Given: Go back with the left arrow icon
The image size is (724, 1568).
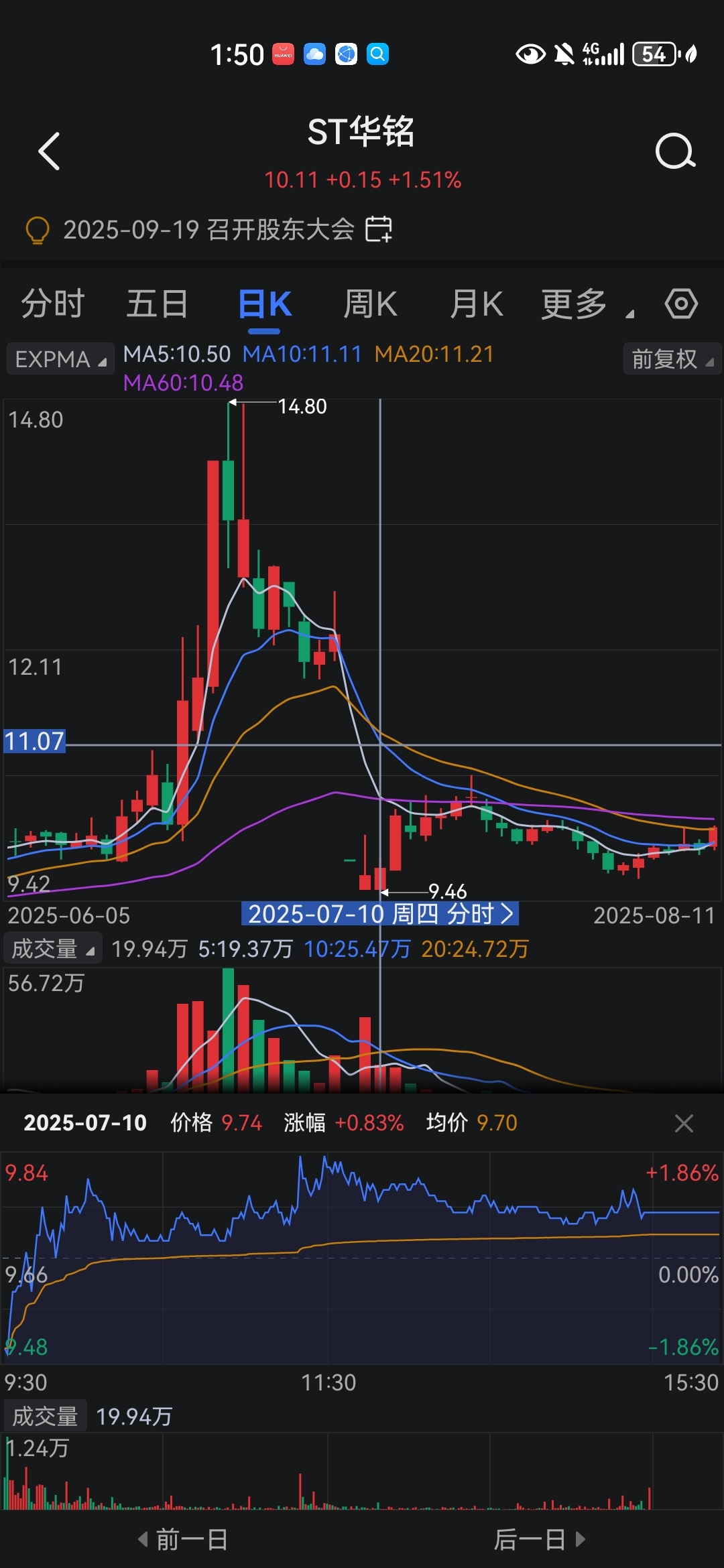Looking at the screenshot, I should [x=49, y=151].
